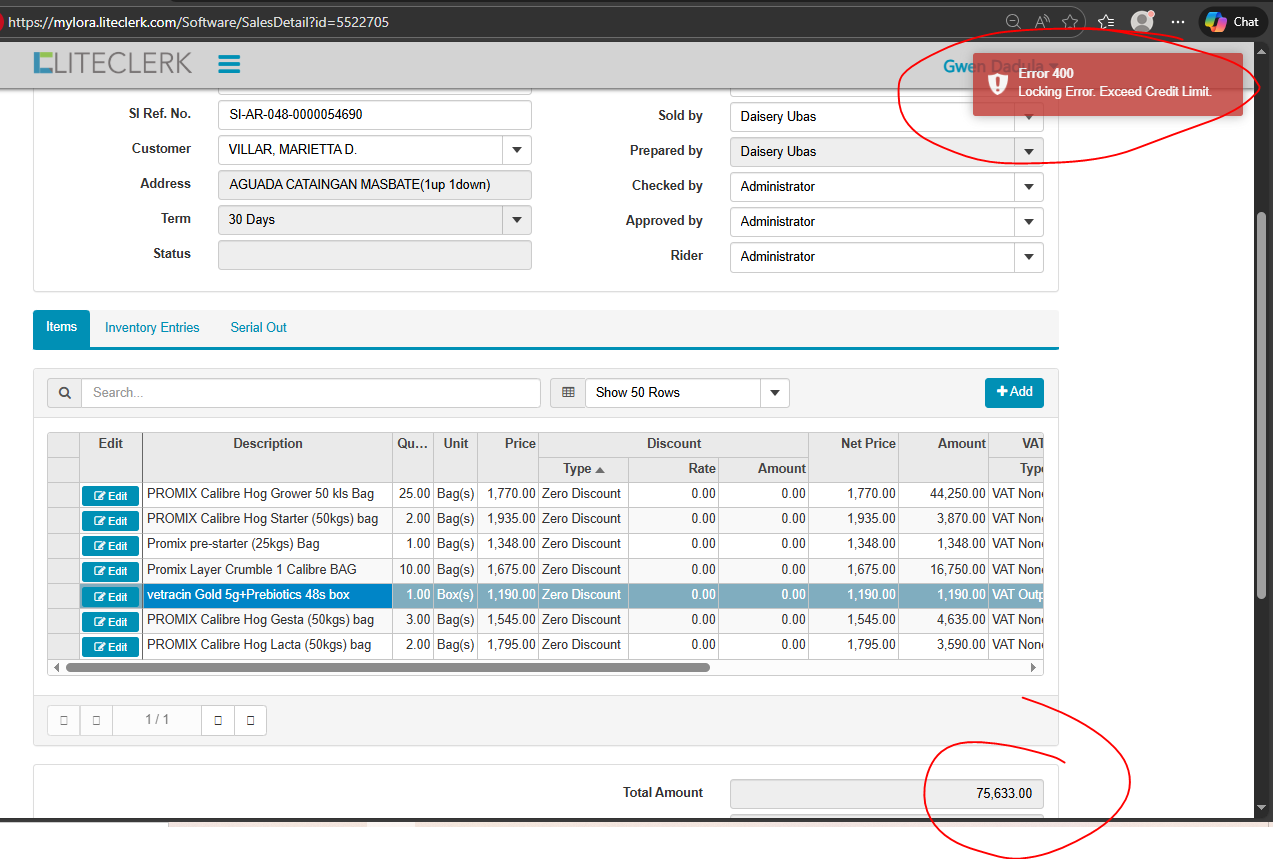Click the table grid icon beside Show 50 Rows
Image resolution: width=1273 pixels, height=859 pixels.
(x=568, y=393)
